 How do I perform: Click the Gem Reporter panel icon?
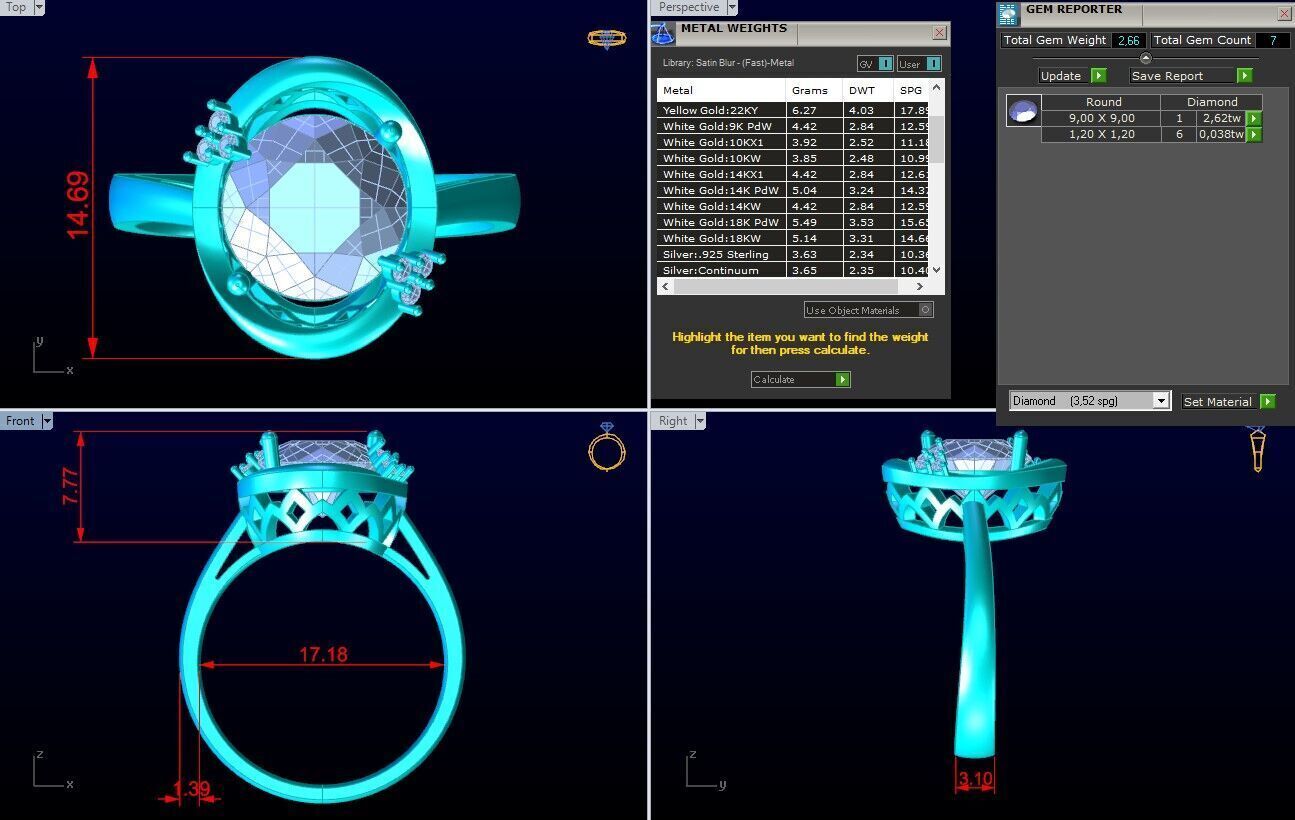tap(1008, 13)
